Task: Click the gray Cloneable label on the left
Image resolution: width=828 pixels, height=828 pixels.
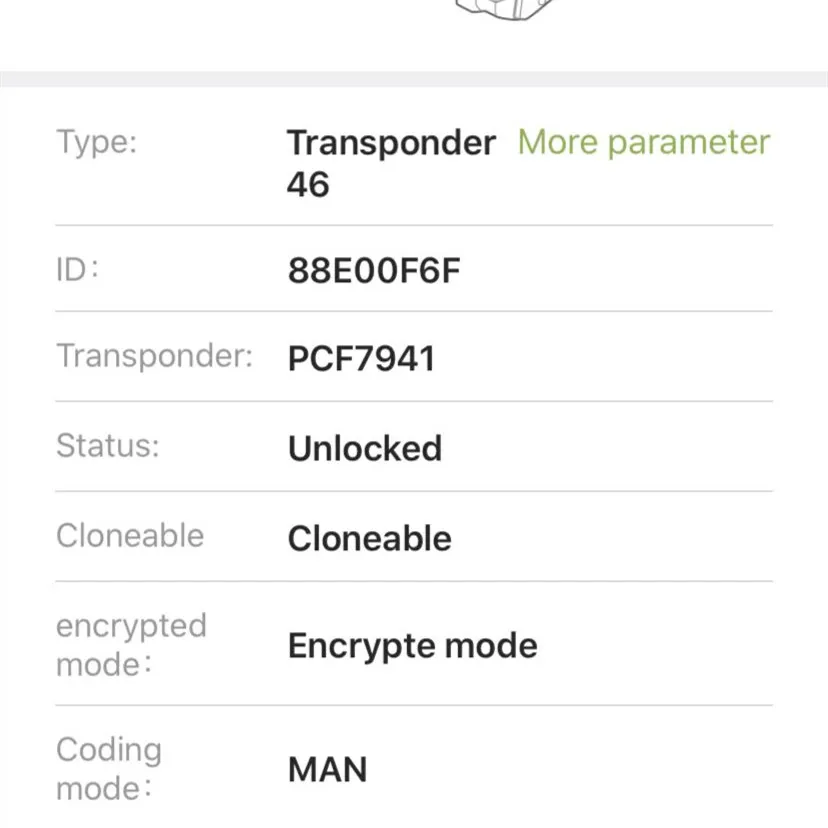Action: pyautogui.click(x=130, y=535)
